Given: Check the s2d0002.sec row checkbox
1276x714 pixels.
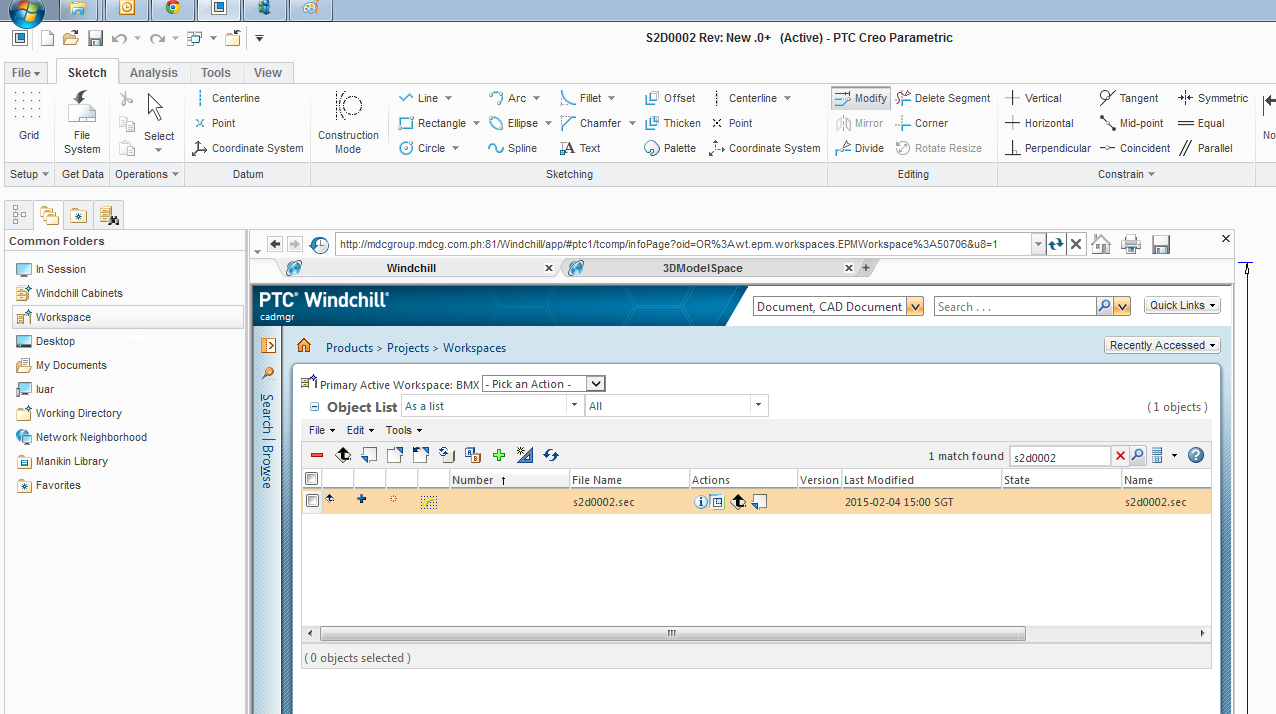Looking at the screenshot, I should point(312,501).
